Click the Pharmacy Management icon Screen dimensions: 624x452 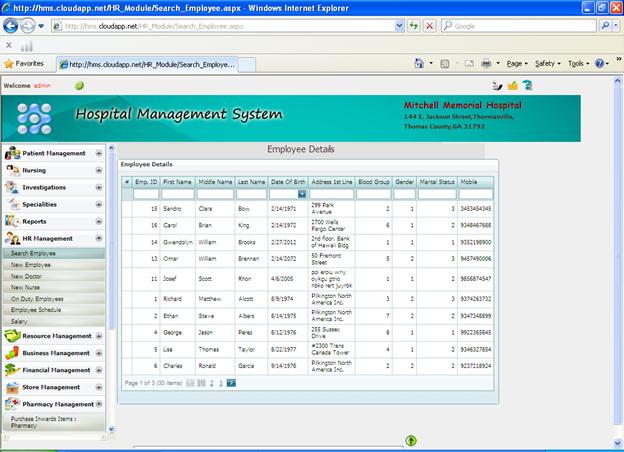click(13, 404)
